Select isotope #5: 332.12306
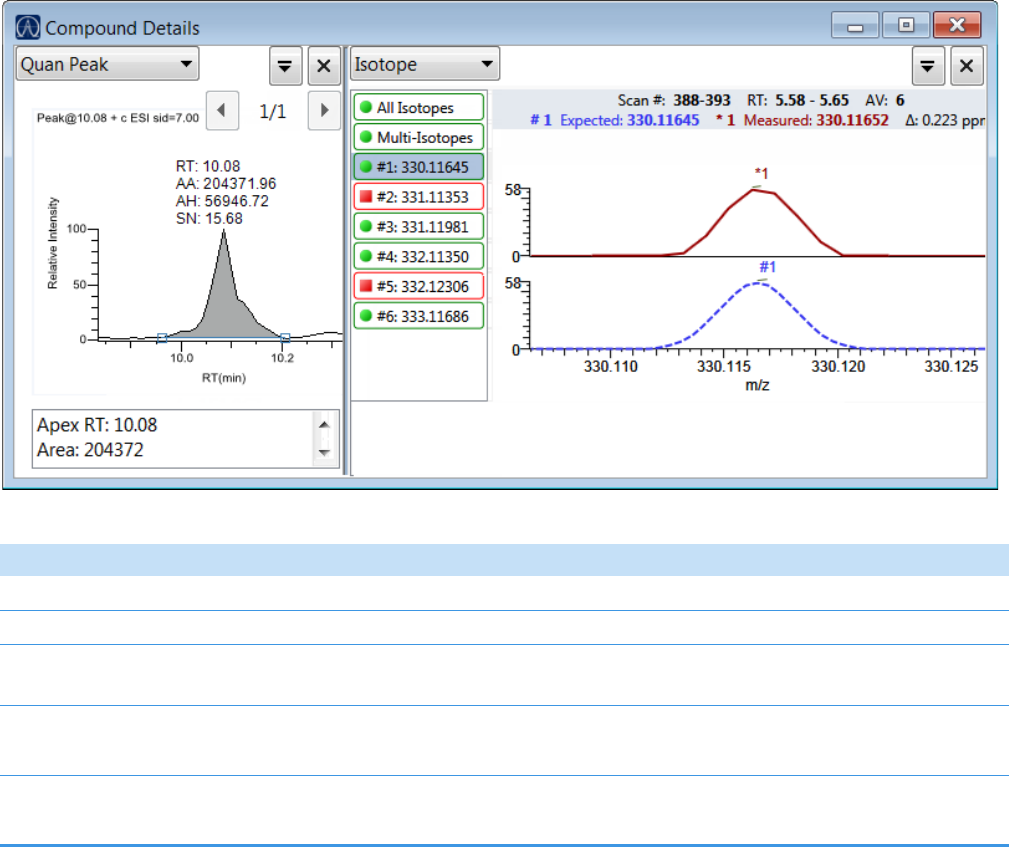Screen dimensions: 1009x847 click(x=418, y=286)
